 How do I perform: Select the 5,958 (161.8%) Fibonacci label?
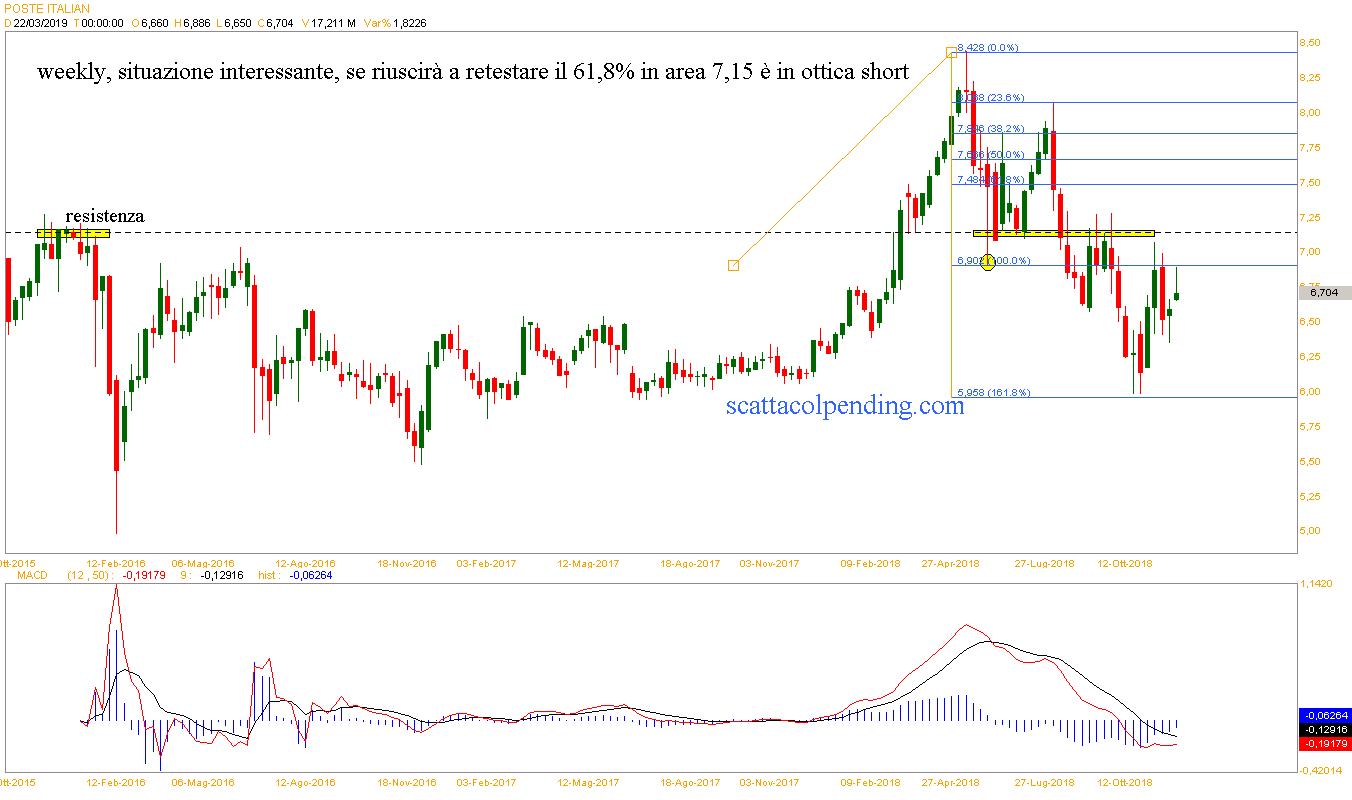tap(994, 393)
